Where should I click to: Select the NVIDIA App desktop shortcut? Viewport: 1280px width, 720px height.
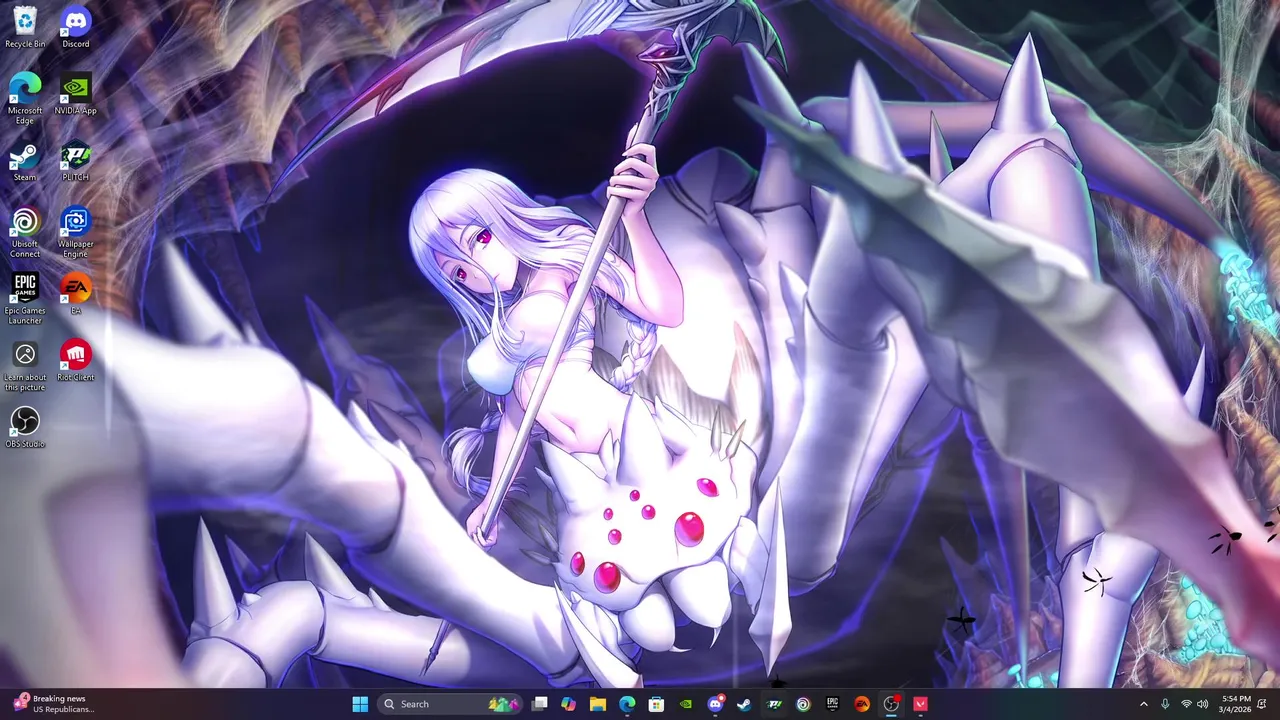pyautogui.click(x=75, y=93)
